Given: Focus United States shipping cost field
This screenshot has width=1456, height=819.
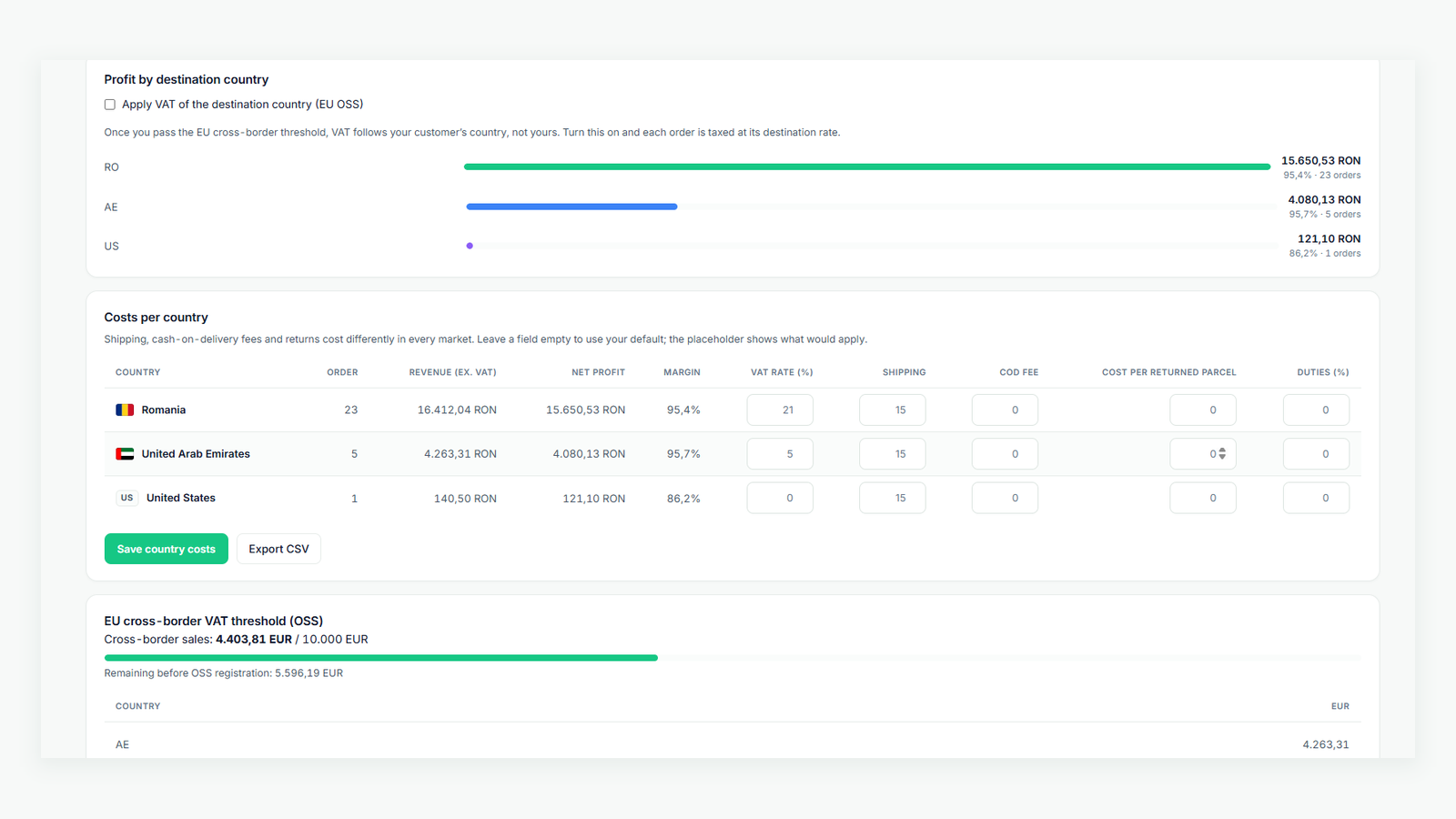Looking at the screenshot, I should 893,498.
